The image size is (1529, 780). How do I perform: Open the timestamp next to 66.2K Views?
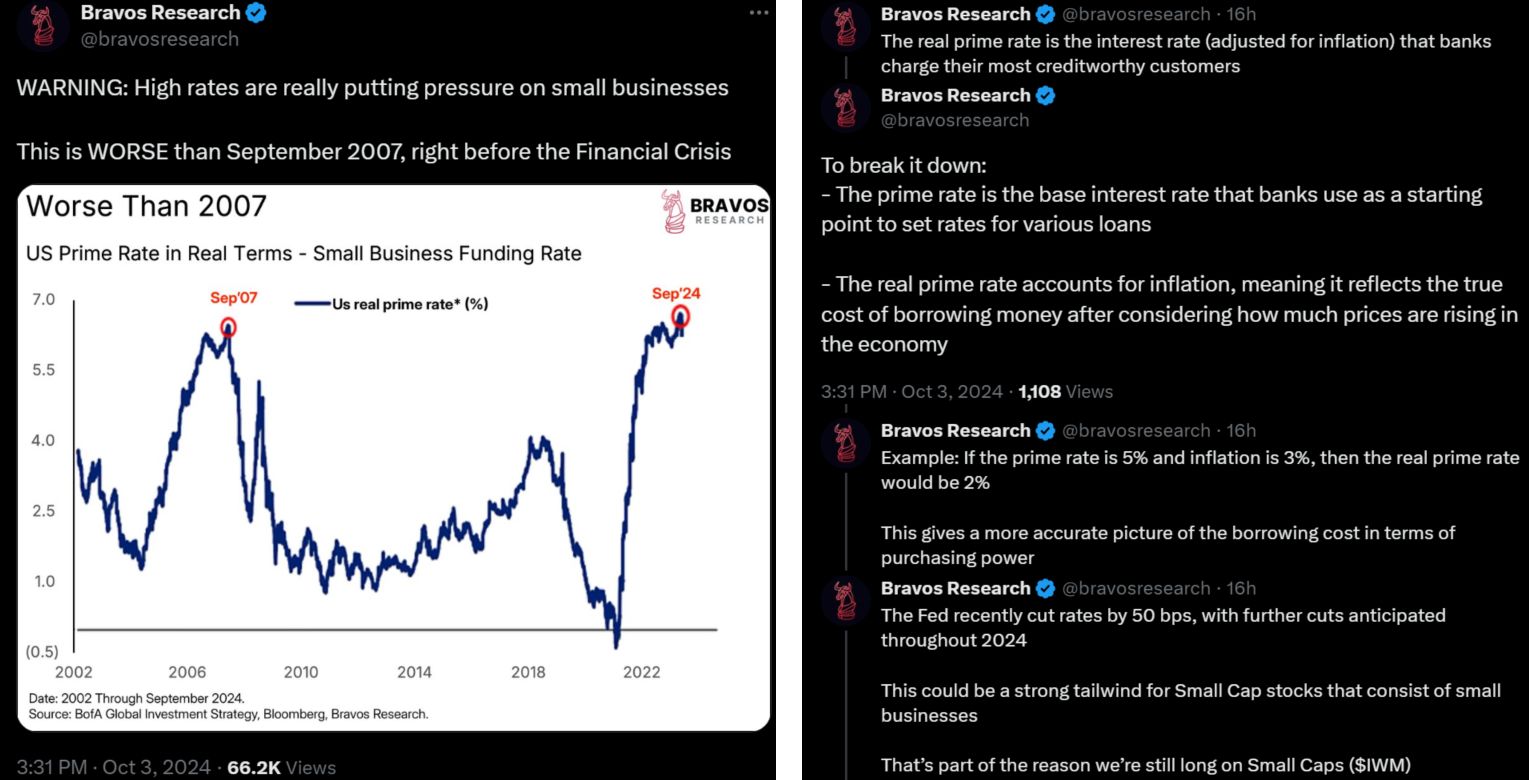pos(114,768)
